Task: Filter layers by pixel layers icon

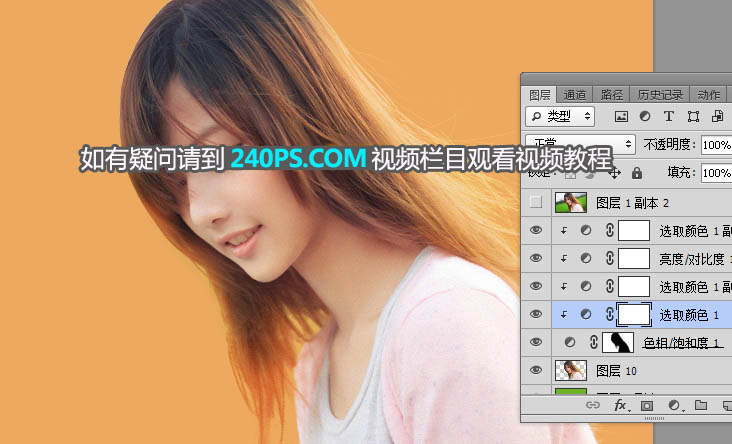Action: (621, 117)
